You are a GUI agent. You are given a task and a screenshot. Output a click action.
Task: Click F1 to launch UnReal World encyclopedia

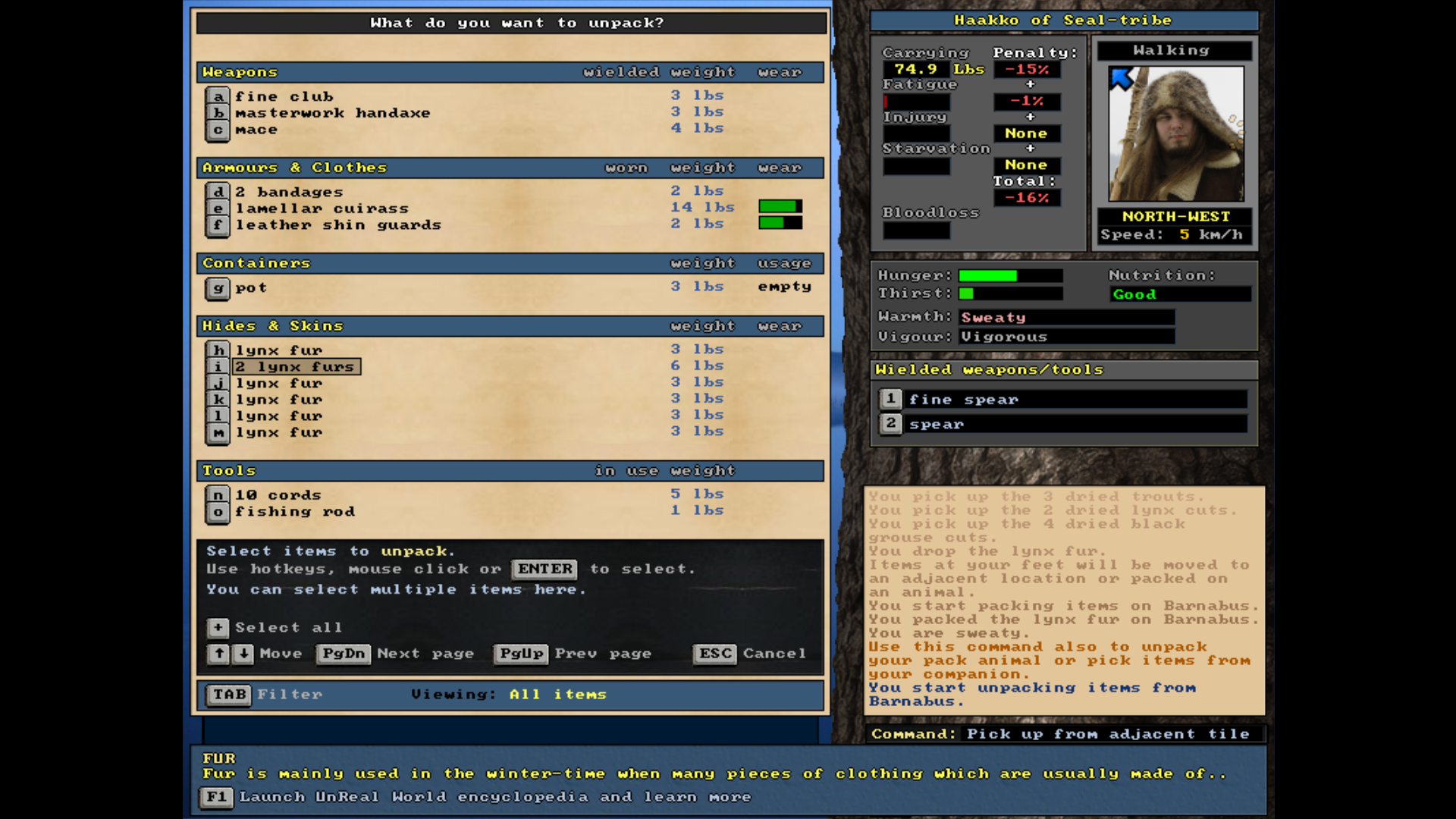tap(216, 797)
